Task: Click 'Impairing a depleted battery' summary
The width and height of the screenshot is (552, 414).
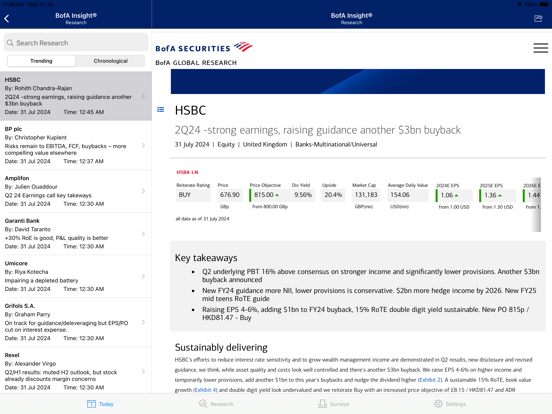Action: point(42,281)
